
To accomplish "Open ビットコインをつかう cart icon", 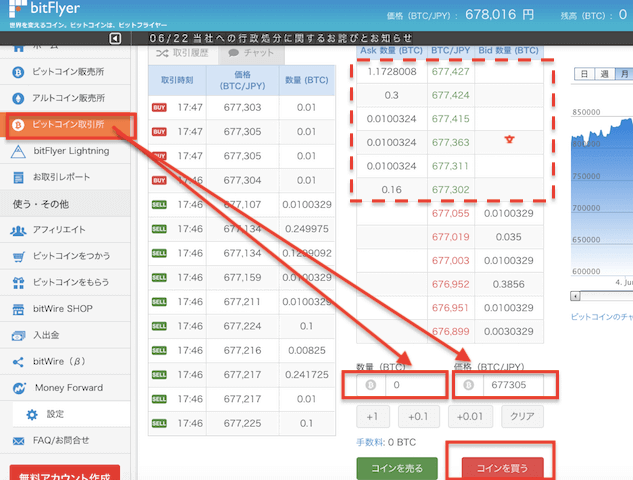I will point(18,256).
